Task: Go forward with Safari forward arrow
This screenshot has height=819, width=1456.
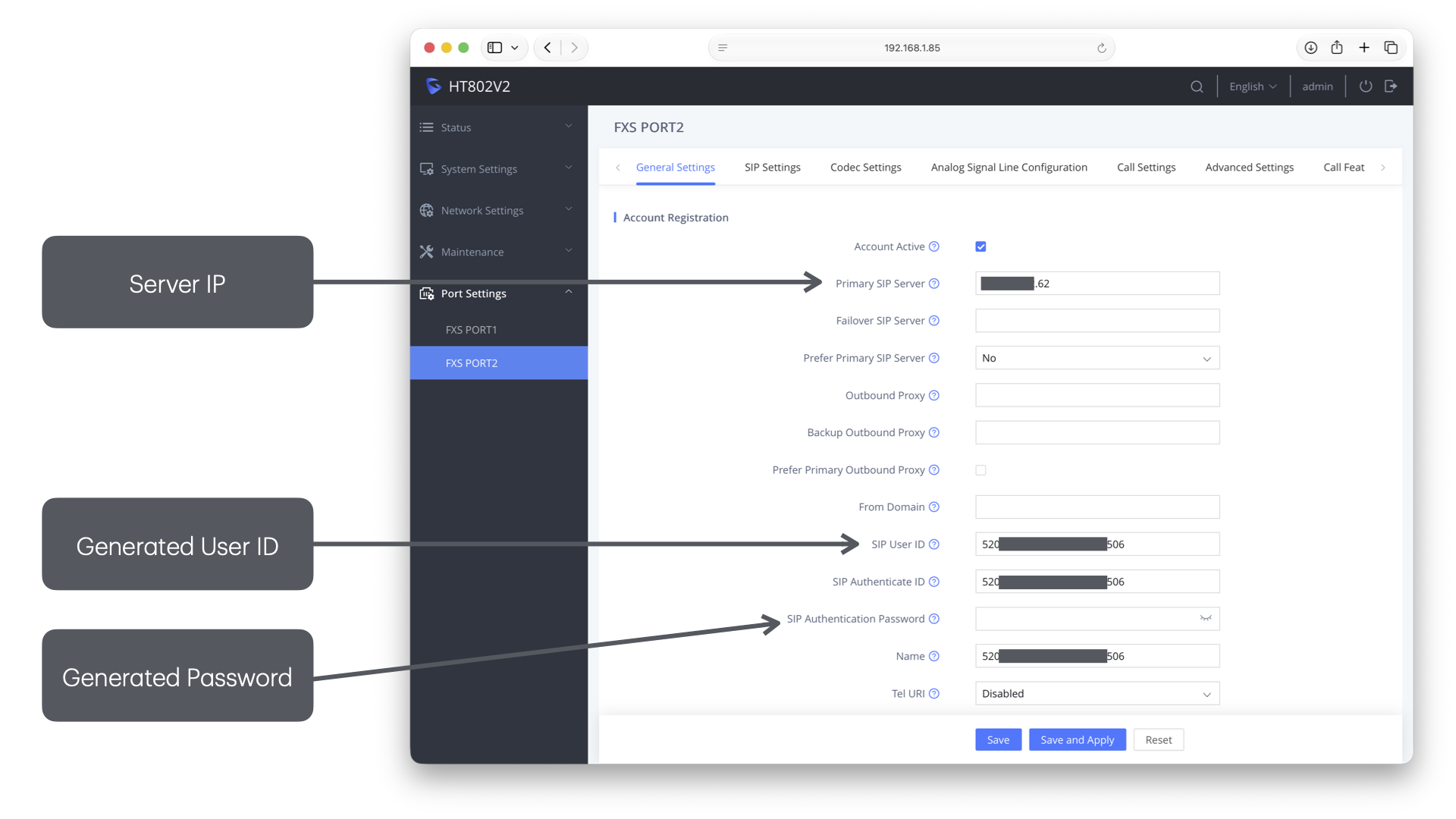Action: pyautogui.click(x=574, y=48)
